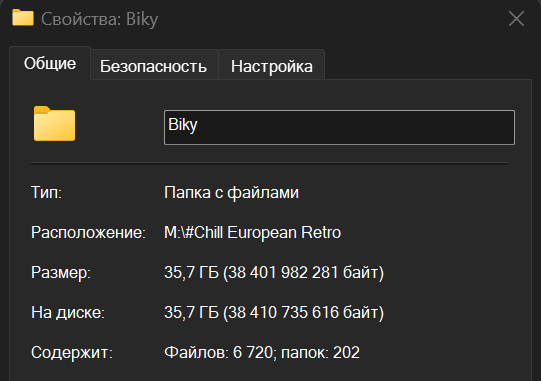Click the large Biky folder icon
This screenshot has width=541, height=381.
[x=55, y=124]
